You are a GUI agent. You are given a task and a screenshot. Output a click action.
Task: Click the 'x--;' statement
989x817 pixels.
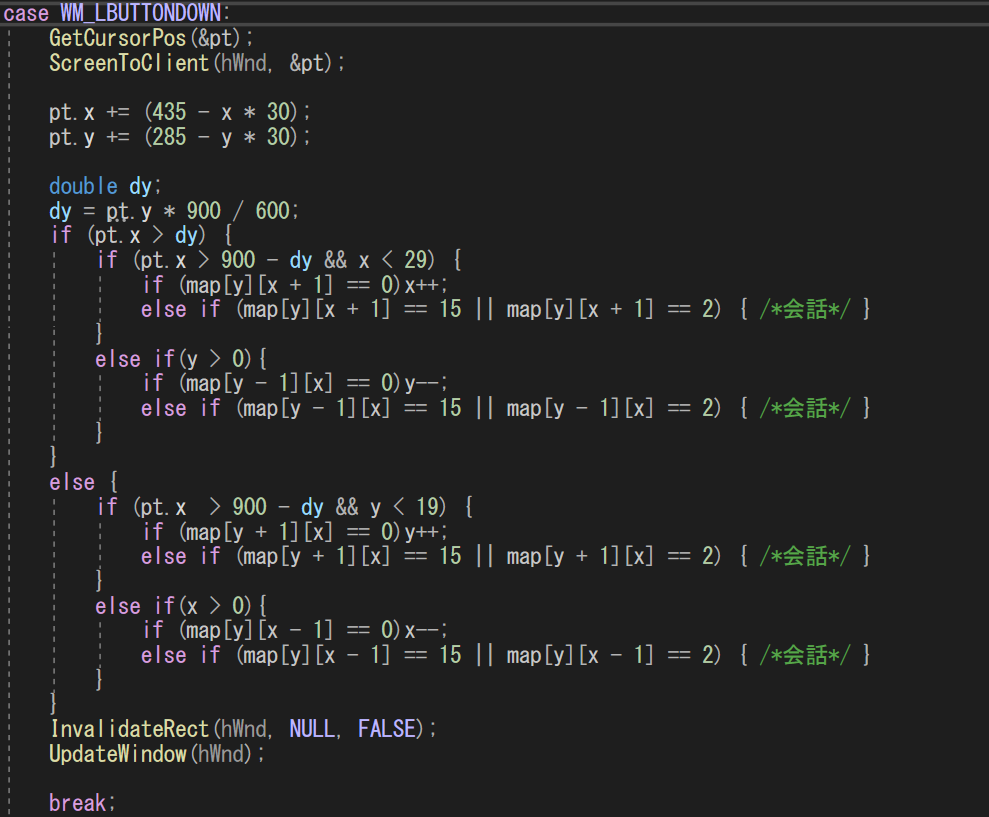tap(426, 631)
